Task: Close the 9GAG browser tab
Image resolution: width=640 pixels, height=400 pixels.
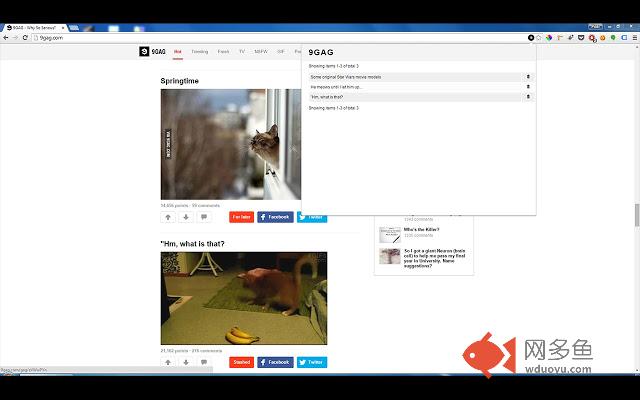Action: click(63, 28)
